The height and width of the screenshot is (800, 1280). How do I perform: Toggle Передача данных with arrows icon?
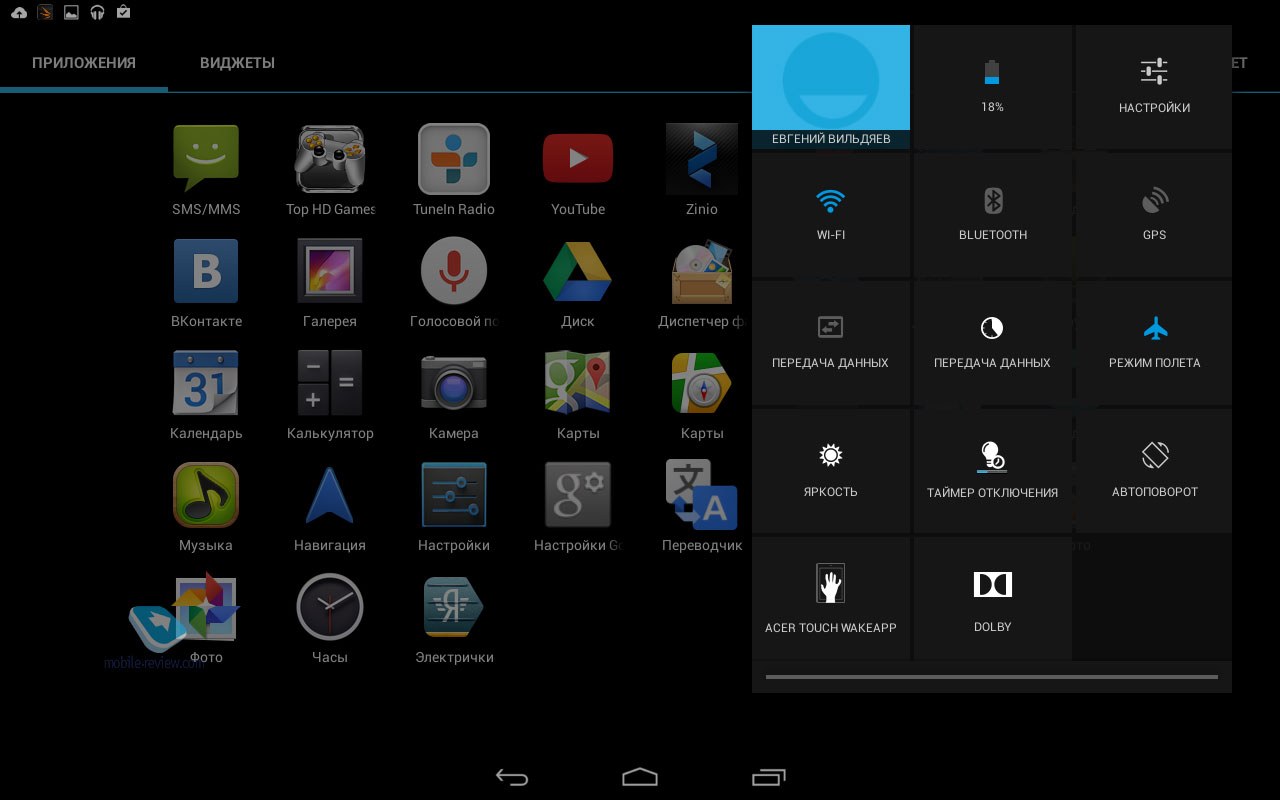830,343
